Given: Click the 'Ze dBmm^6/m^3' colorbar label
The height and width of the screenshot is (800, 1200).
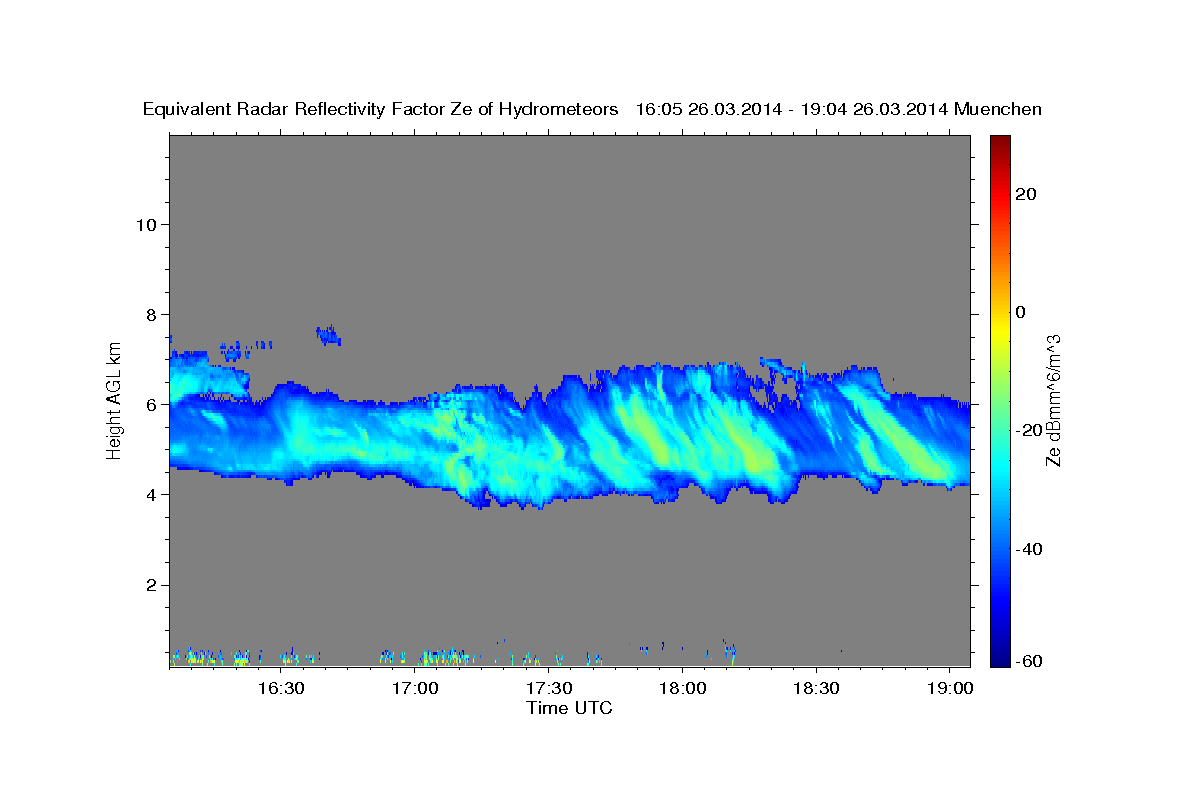Looking at the screenshot, I should pyautogui.click(x=1052, y=400).
